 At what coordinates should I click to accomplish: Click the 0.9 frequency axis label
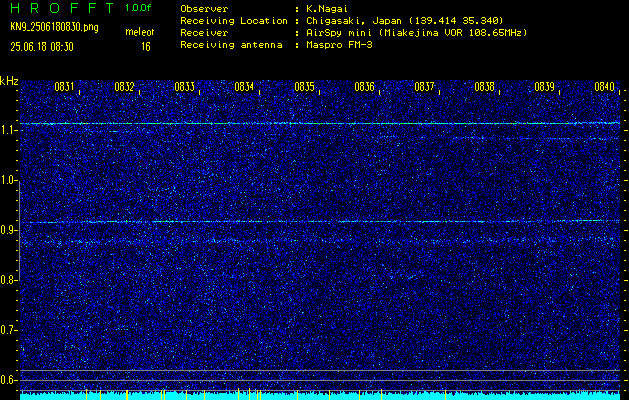(x=8, y=230)
